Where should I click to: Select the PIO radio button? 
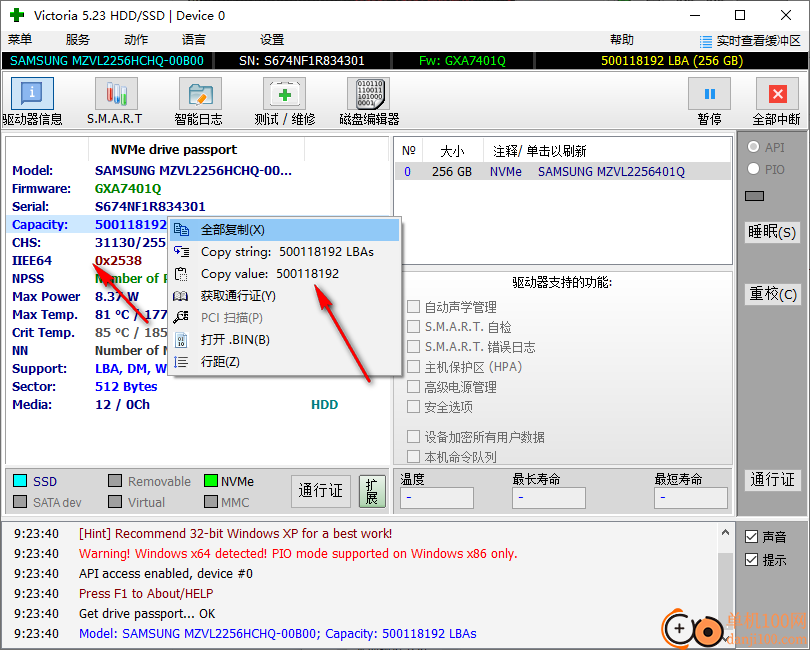(x=754, y=169)
